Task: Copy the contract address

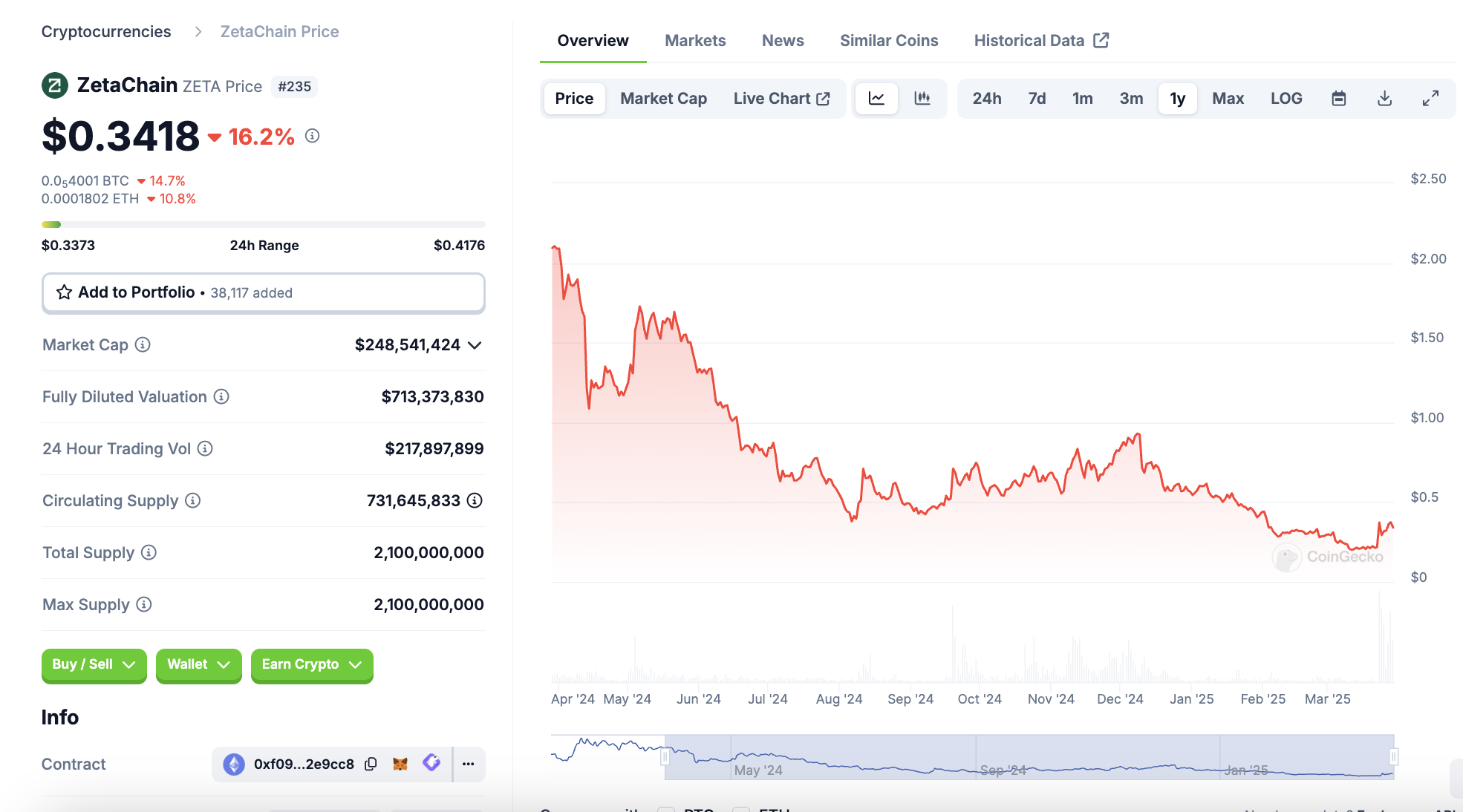Action: click(371, 764)
